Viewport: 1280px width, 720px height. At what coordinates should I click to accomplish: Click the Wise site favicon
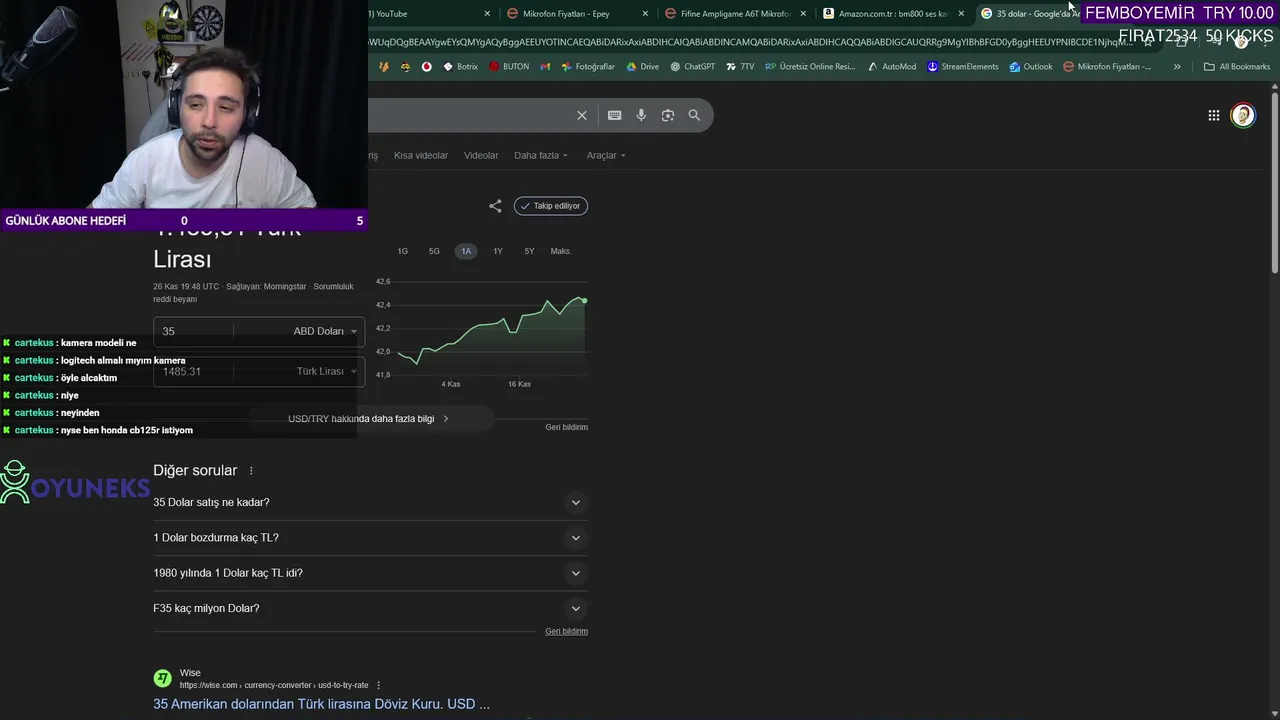click(162, 679)
